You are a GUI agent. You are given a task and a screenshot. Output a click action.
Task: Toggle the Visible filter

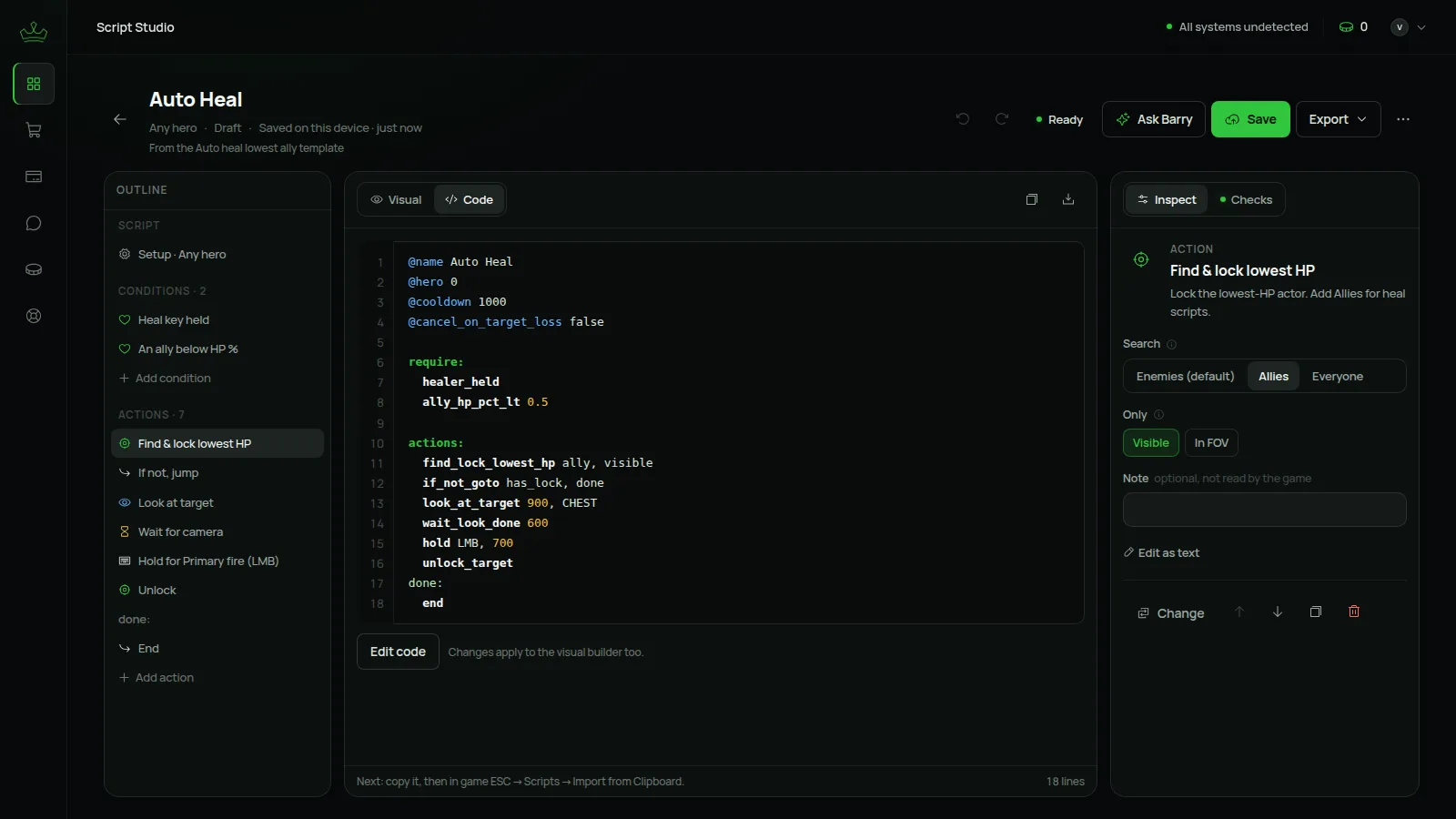[1151, 443]
